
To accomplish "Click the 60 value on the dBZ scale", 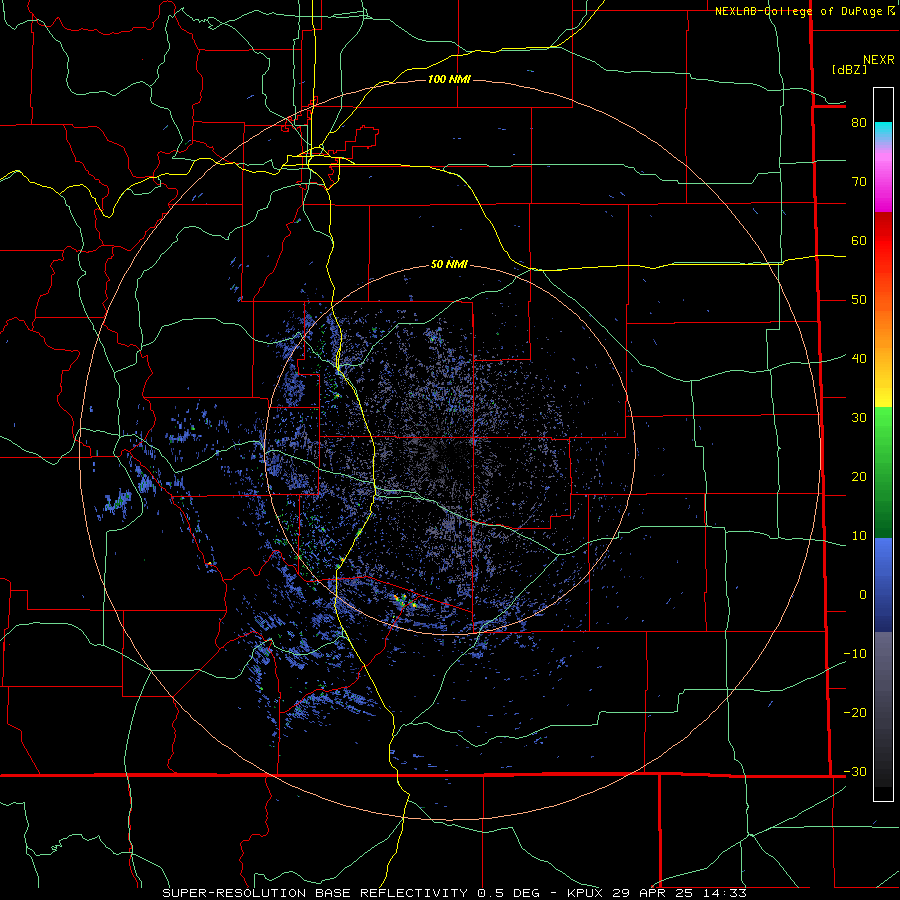I will [859, 240].
